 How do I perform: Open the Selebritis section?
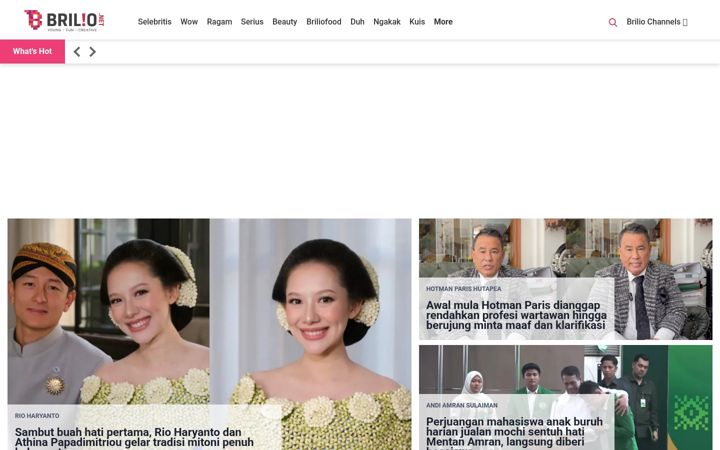(x=154, y=22)
